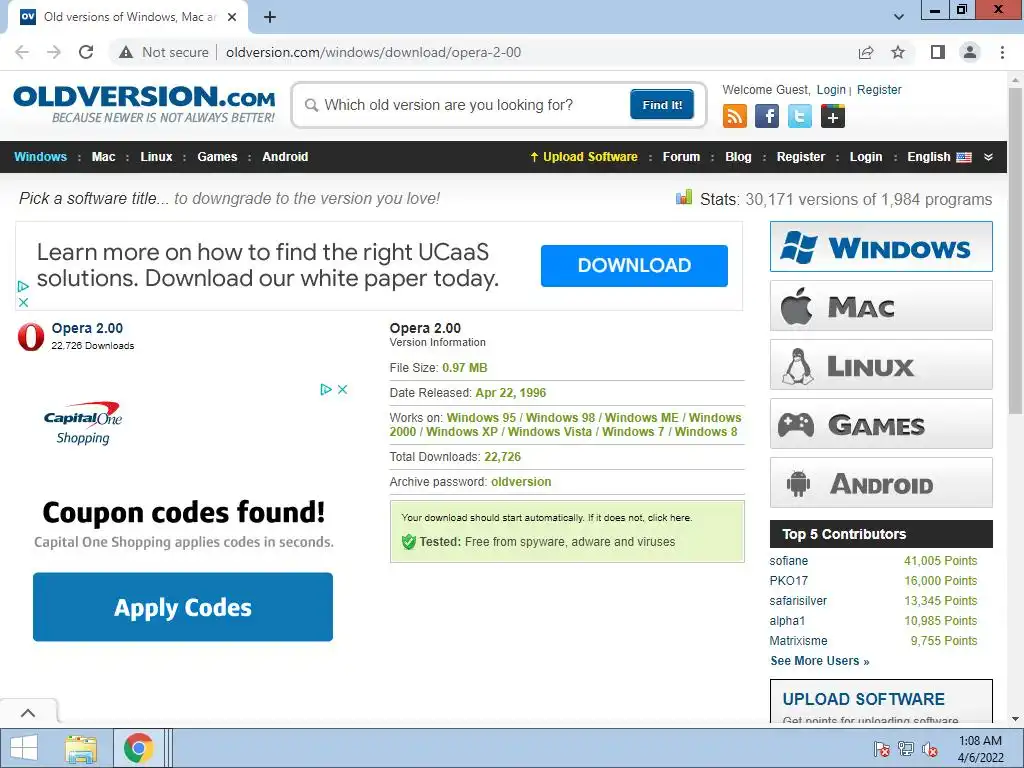The height and width of the screenshot is (768, 1024).
Task: Click the Twitter bird icon
Action: (x=799, y=116)
